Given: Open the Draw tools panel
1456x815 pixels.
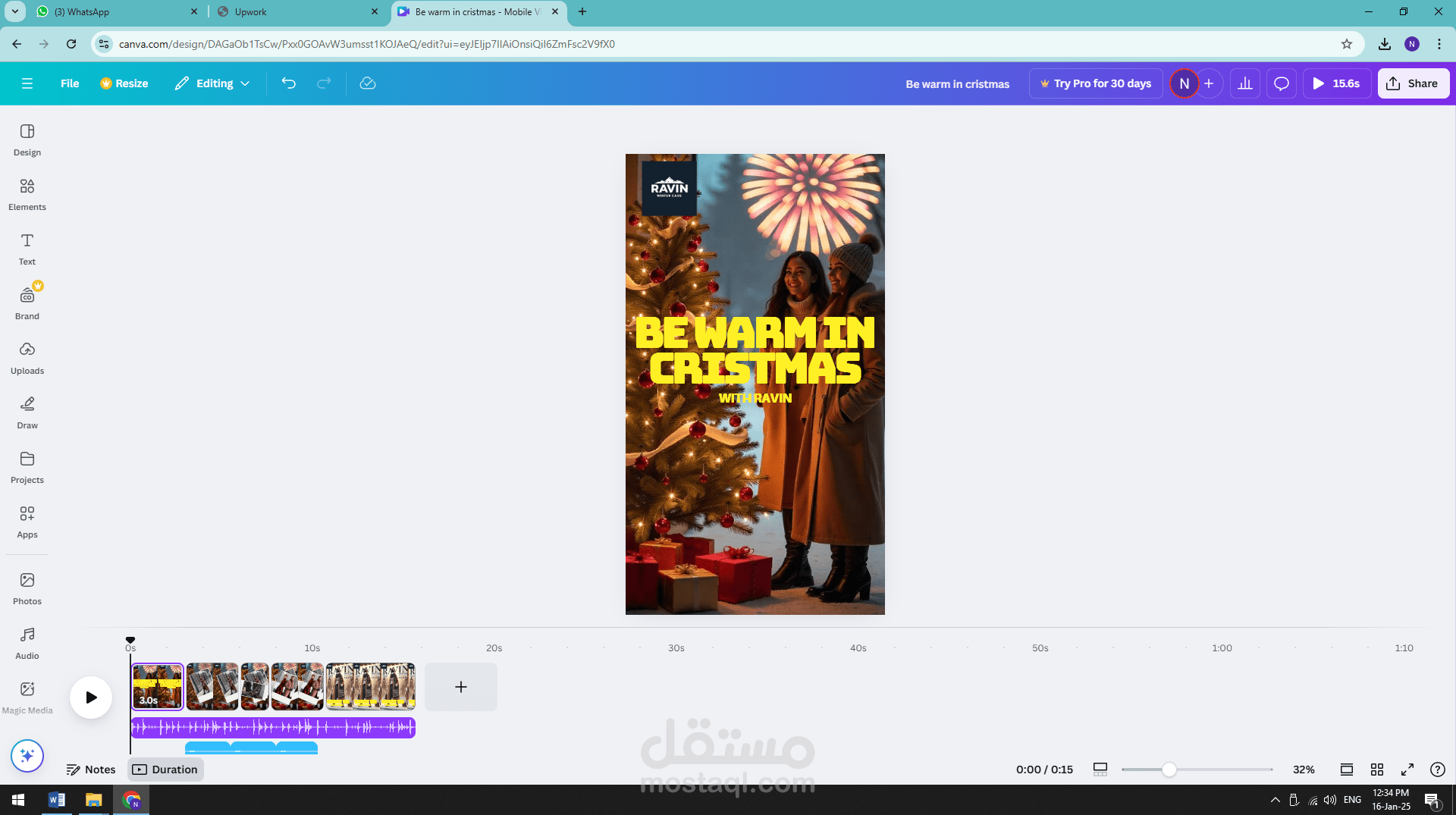Looking at the screenshot, I should [x=27, y=413].
